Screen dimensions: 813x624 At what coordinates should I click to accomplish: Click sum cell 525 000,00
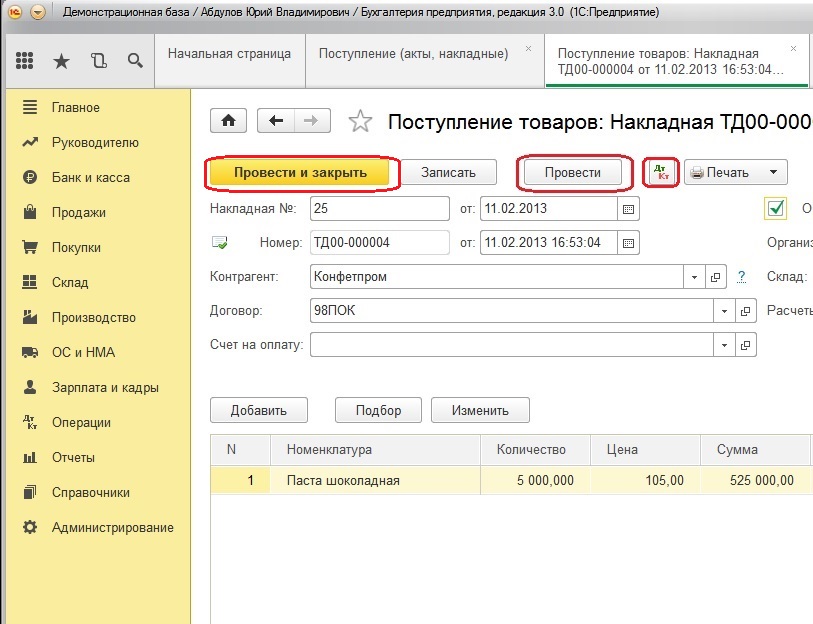click(x=755, y=480)
